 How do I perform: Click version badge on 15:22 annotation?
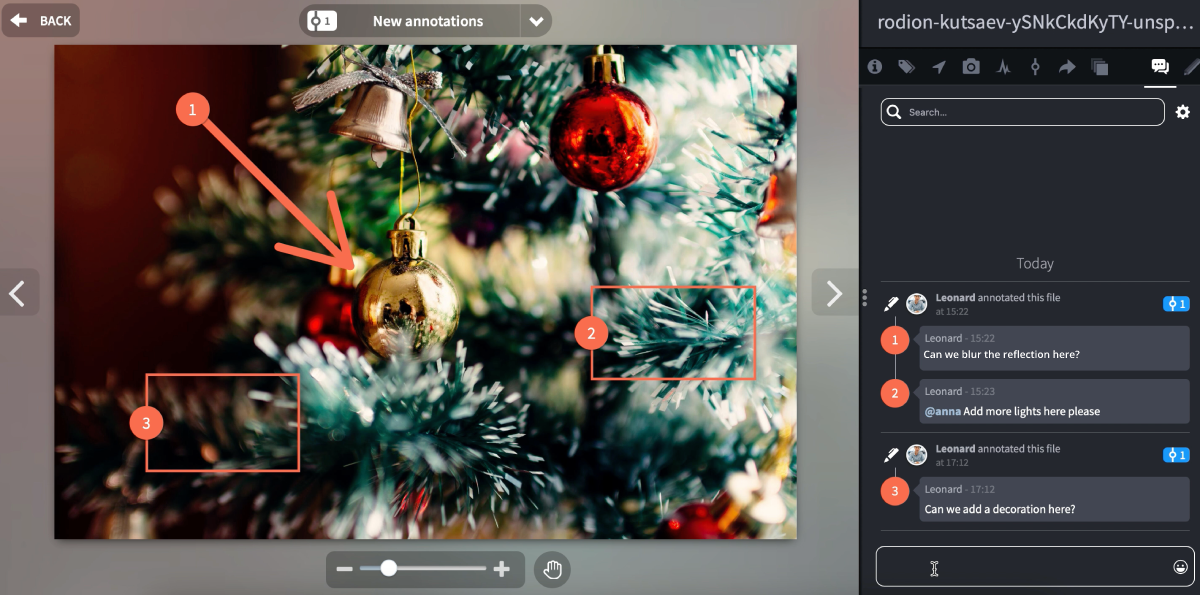[x=1176, y=304]
